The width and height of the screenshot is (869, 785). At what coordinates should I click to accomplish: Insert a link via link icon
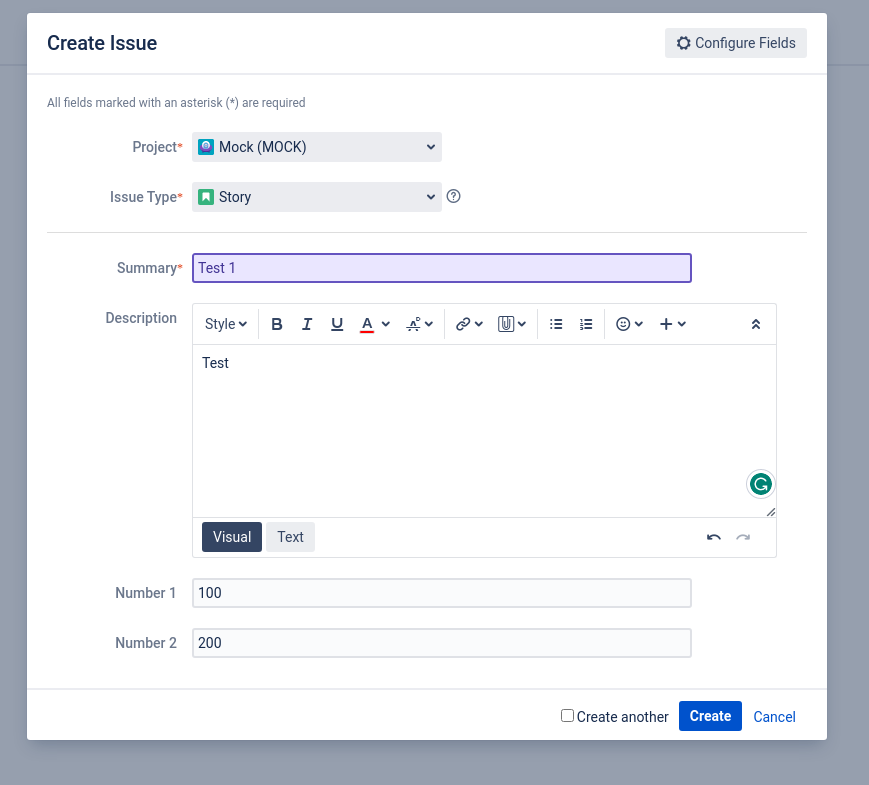coord(463,324)
